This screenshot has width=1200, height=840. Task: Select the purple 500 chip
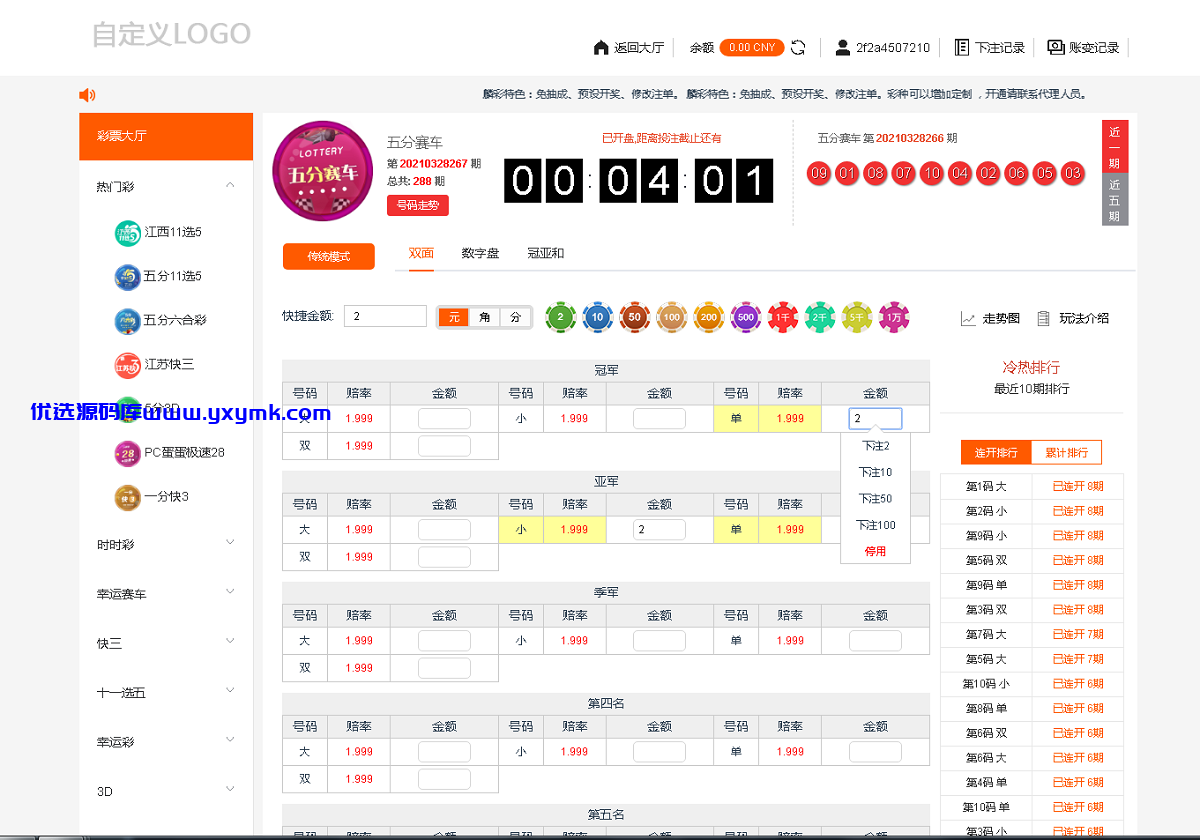click(x=746, y=317)
